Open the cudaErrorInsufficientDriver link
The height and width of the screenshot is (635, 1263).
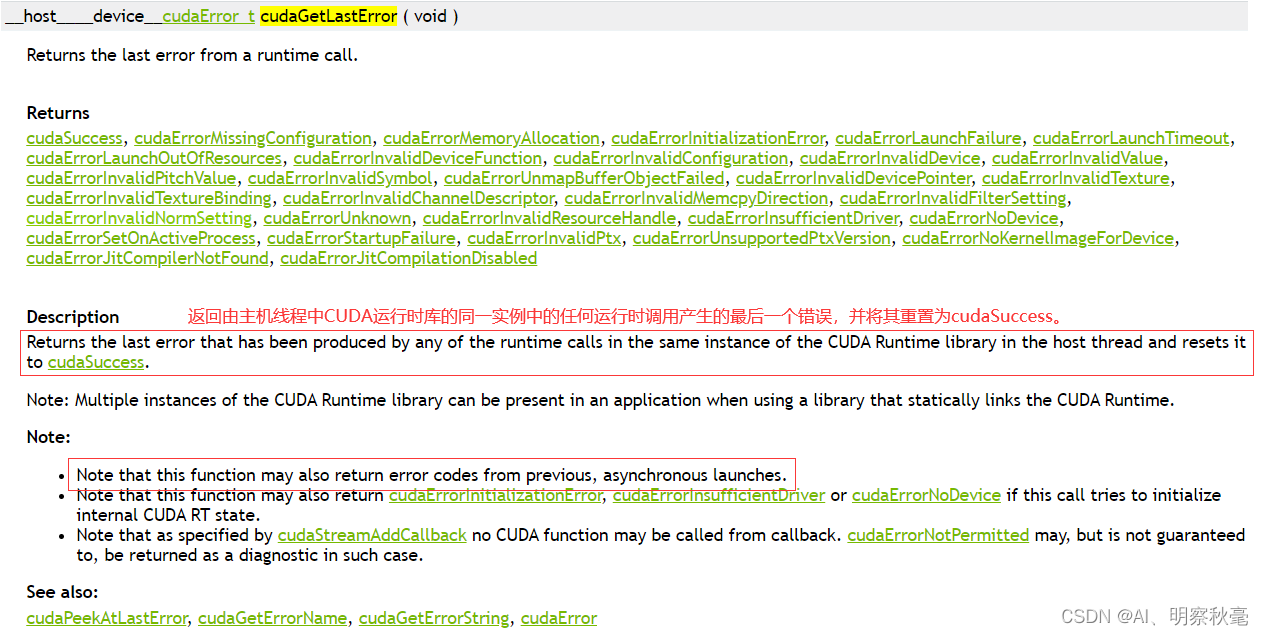click(793, 218)
